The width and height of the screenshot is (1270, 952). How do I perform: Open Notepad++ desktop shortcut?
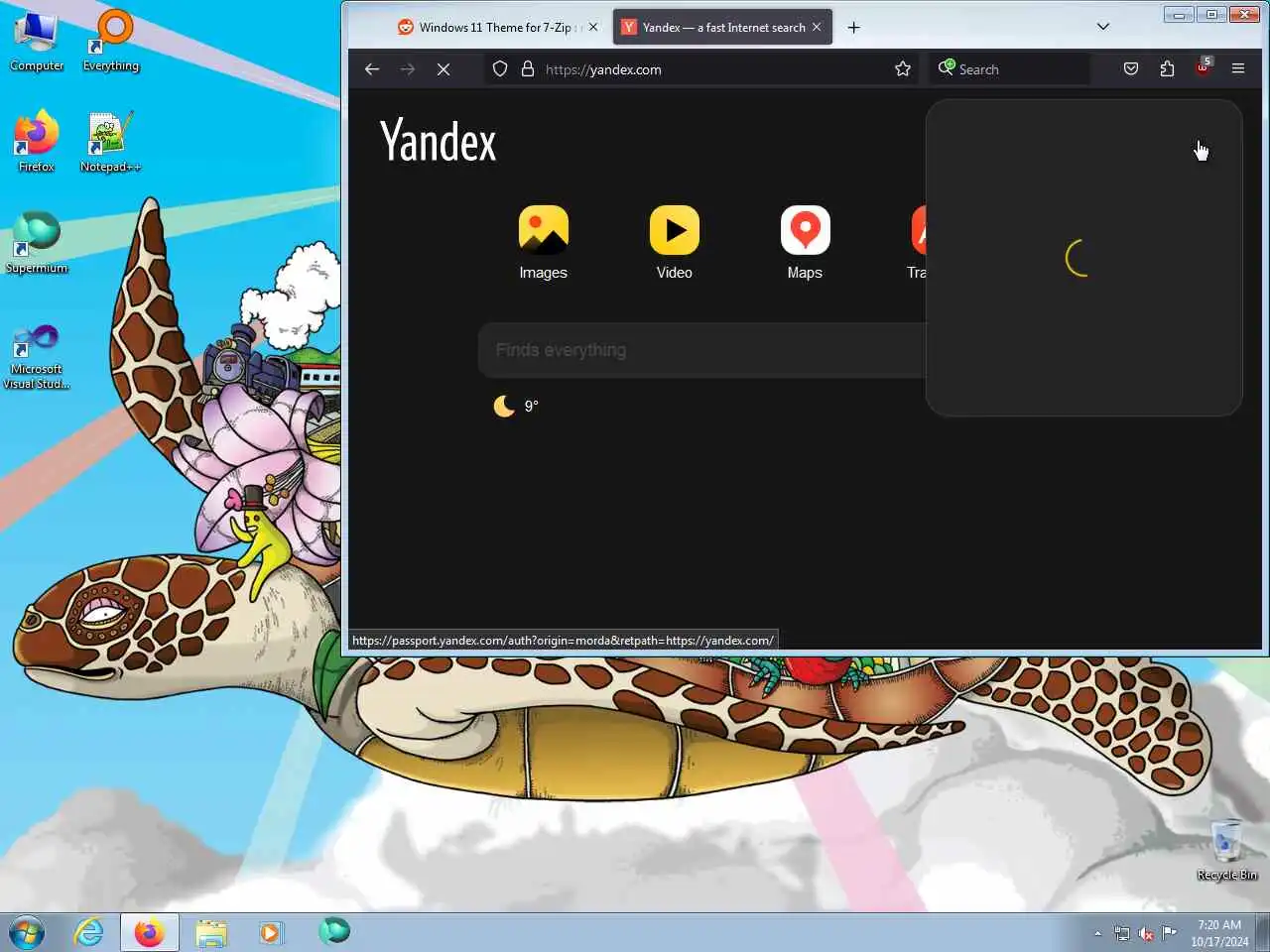(x=110, y=143)
